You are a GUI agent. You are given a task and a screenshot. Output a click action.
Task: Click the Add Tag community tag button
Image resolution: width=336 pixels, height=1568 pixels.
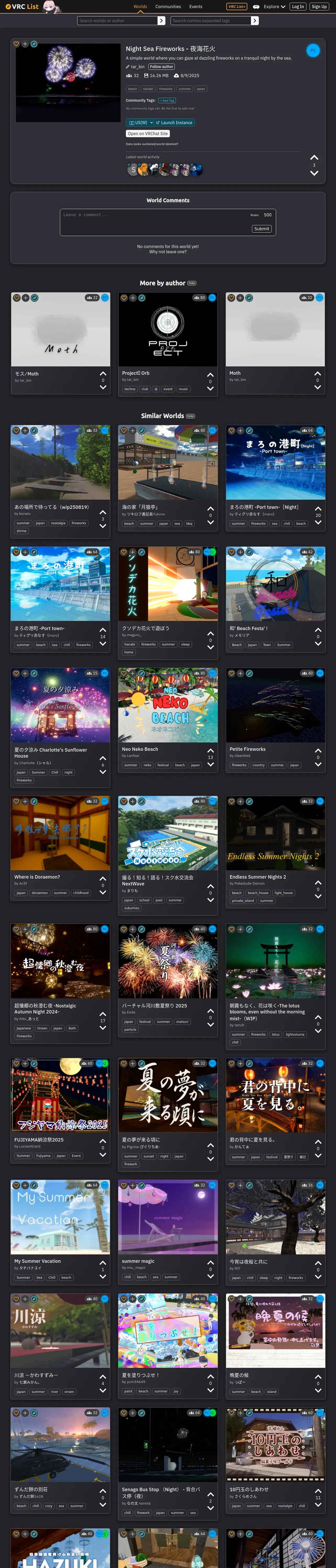[x=167, y=100]
